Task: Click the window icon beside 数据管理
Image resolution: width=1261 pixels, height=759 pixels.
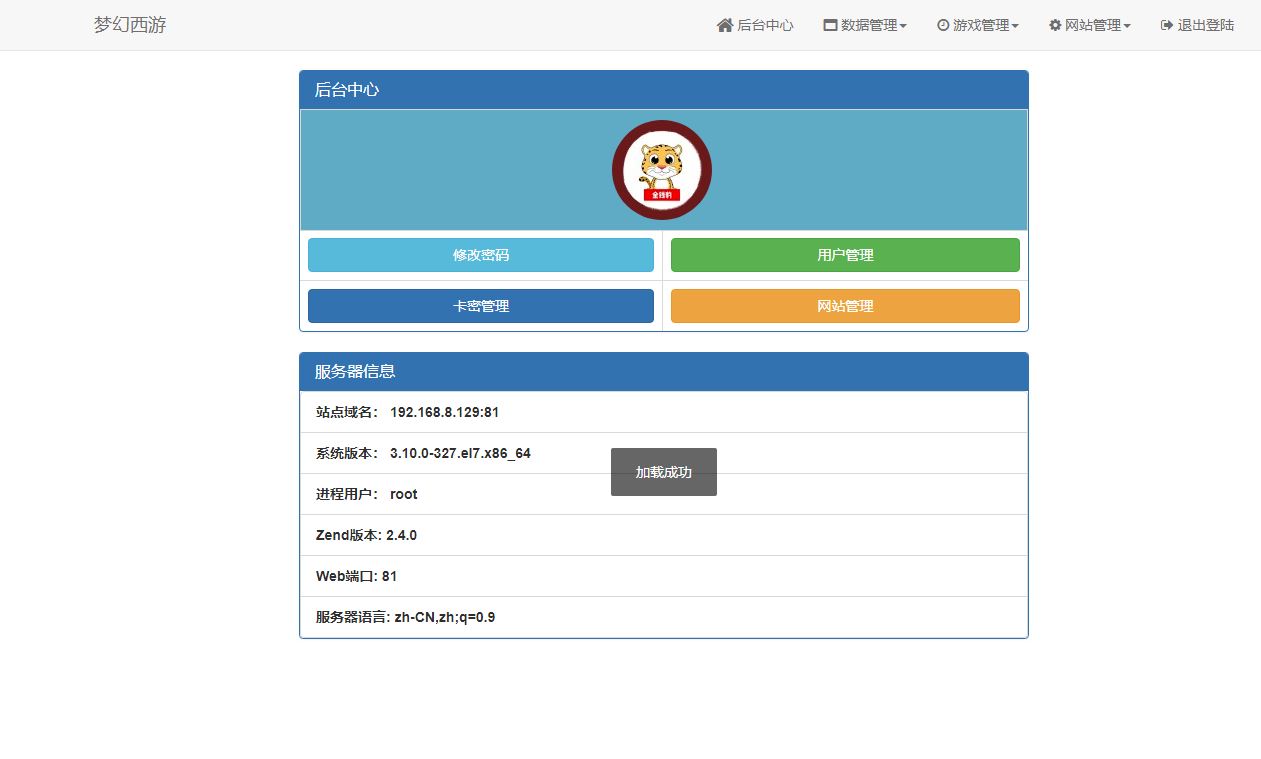Action: (830, 25)
